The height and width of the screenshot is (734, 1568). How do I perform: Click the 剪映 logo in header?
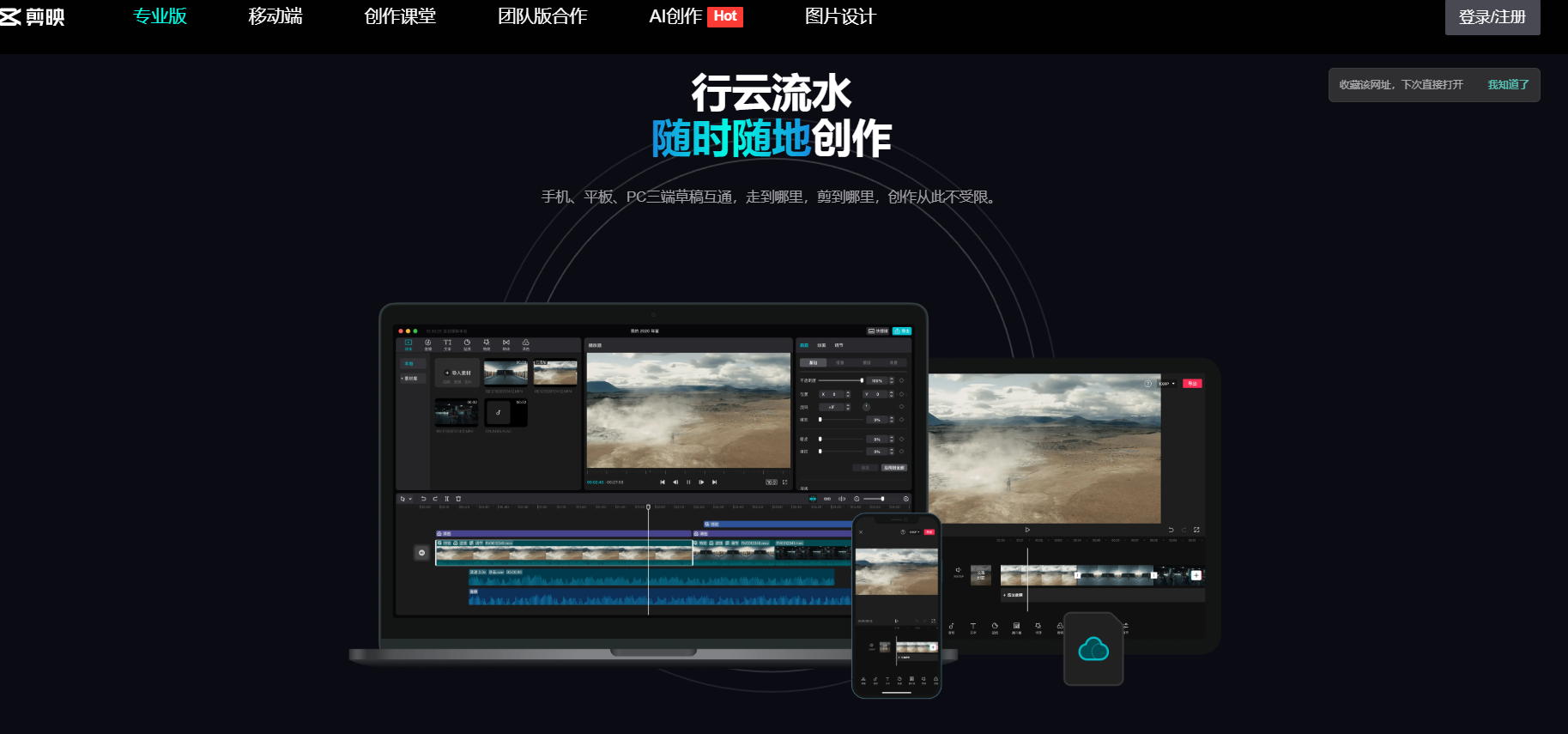33,16
